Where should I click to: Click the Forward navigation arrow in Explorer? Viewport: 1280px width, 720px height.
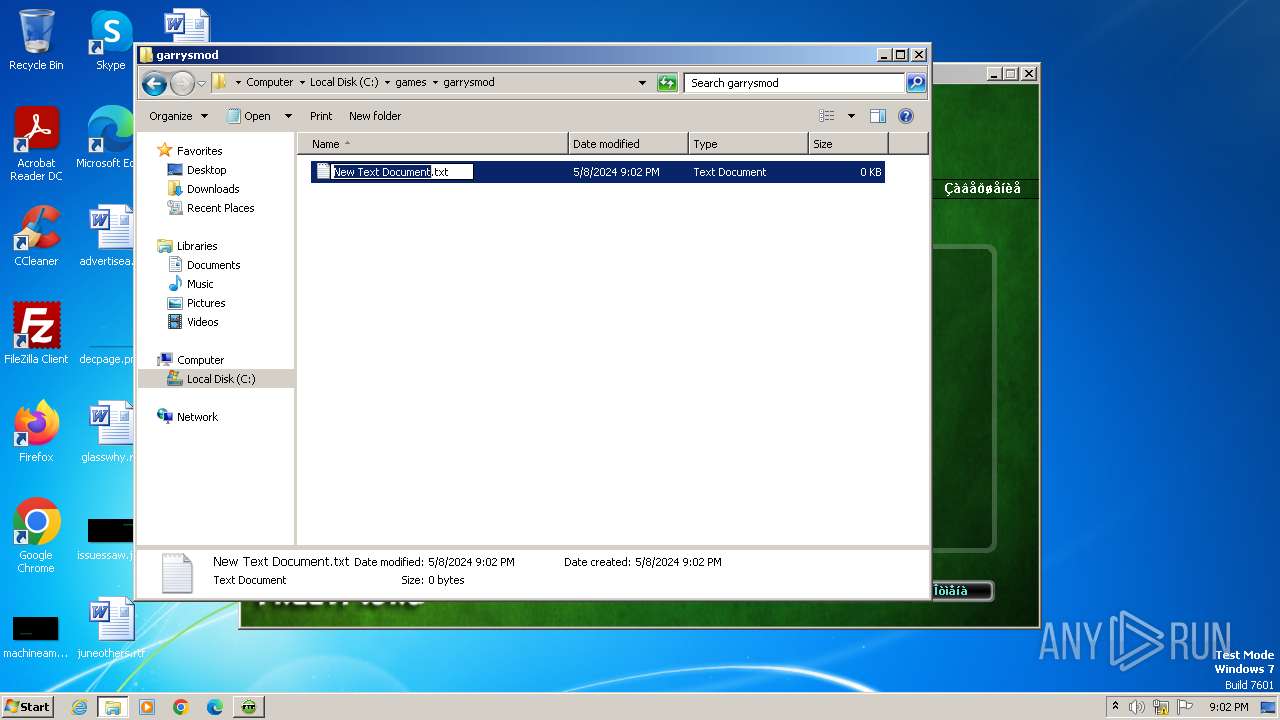tap(182, 83)
